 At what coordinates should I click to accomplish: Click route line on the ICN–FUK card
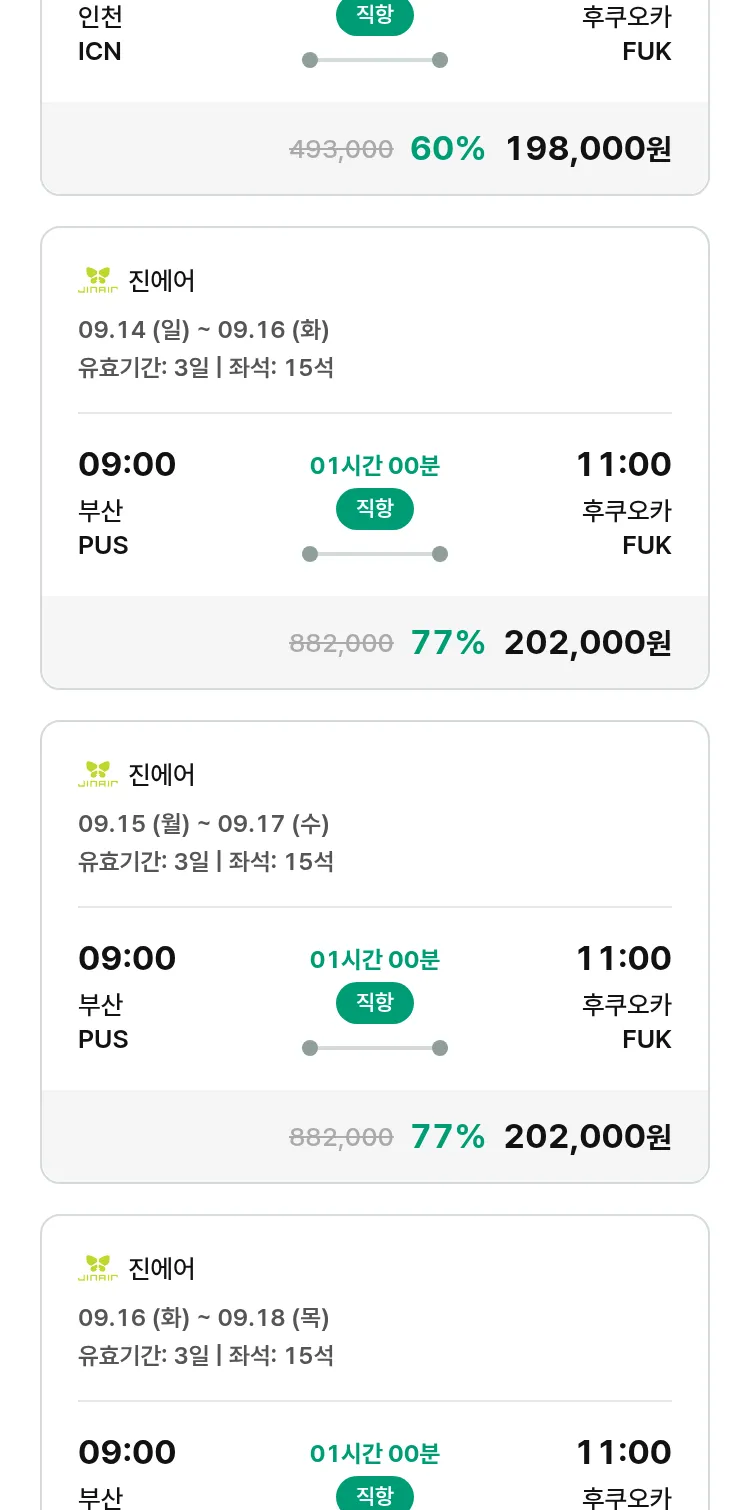[x=375, y=60]
